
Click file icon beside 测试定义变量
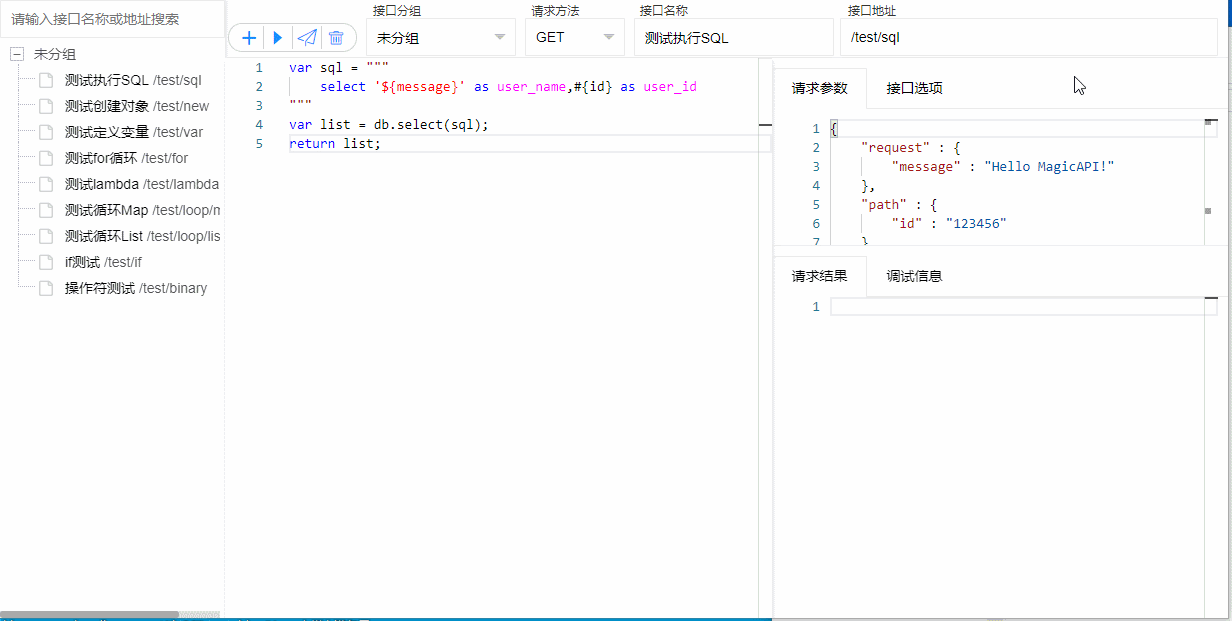click(45, 132)
